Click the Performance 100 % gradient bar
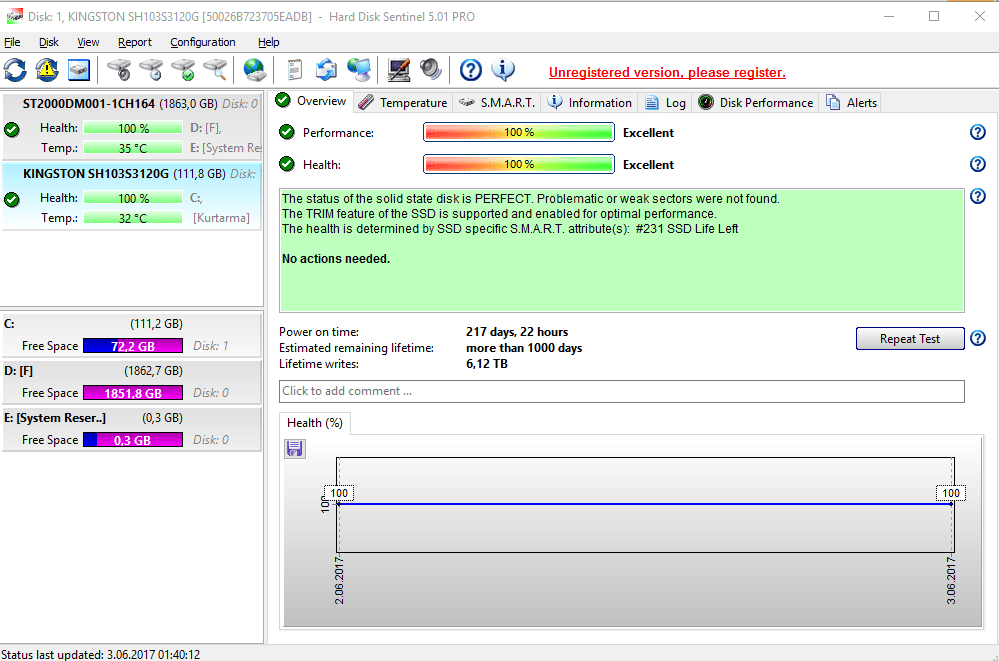999x661 pixels. click(x=519, y=132)
